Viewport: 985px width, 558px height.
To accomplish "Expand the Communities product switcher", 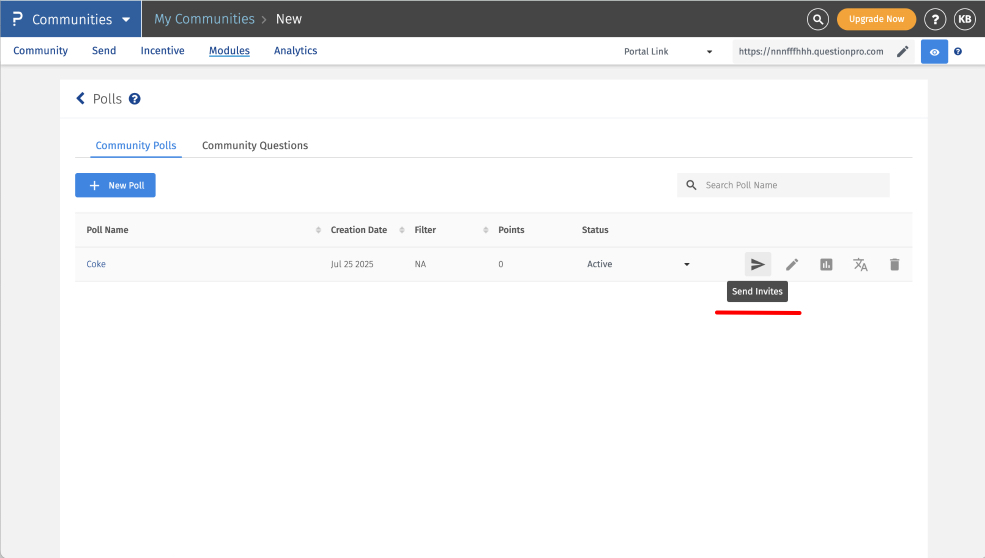I will click(x=124, y=19).
